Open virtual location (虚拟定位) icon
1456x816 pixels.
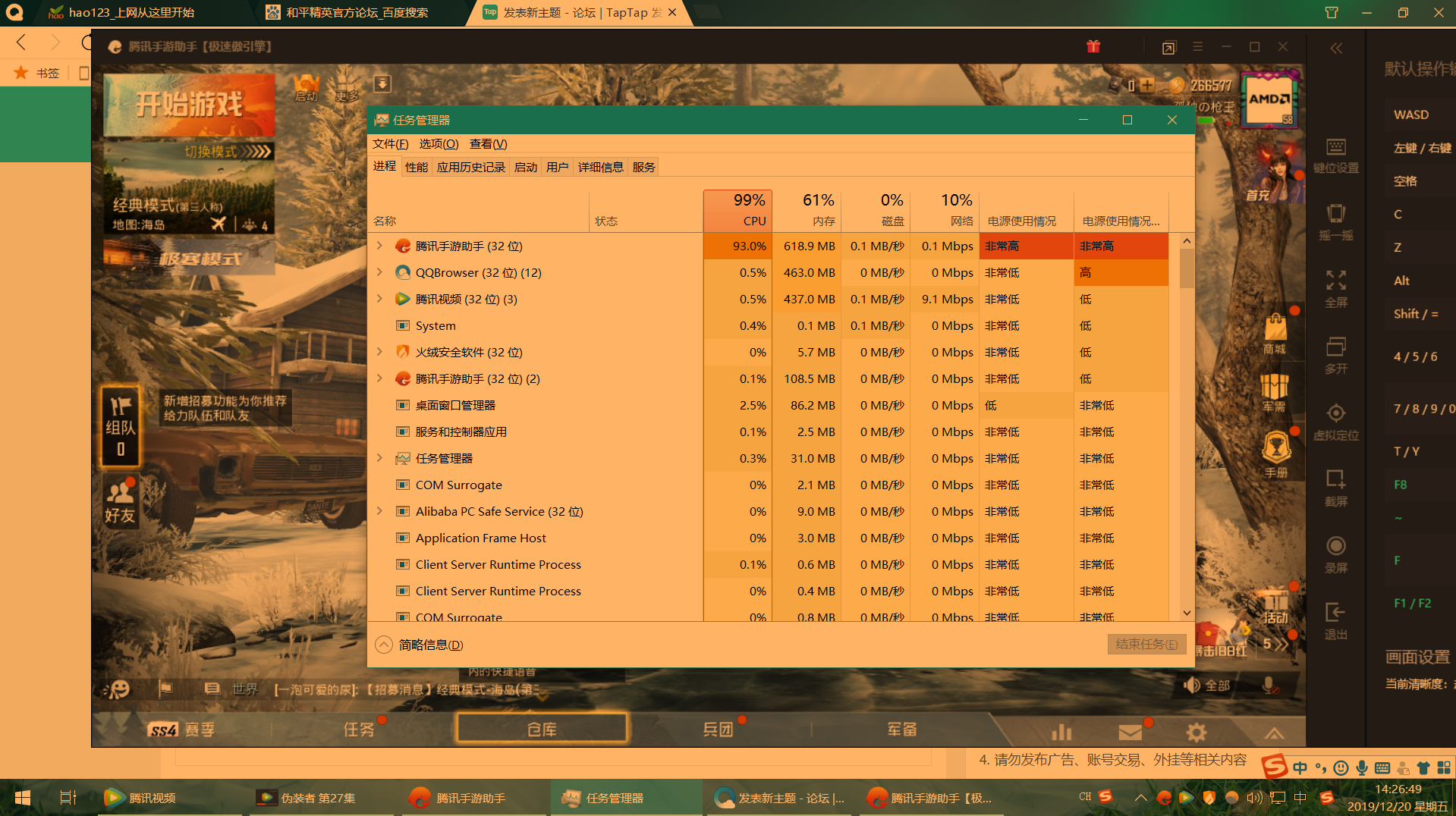pyautogui.click(x=1336, y=422)
